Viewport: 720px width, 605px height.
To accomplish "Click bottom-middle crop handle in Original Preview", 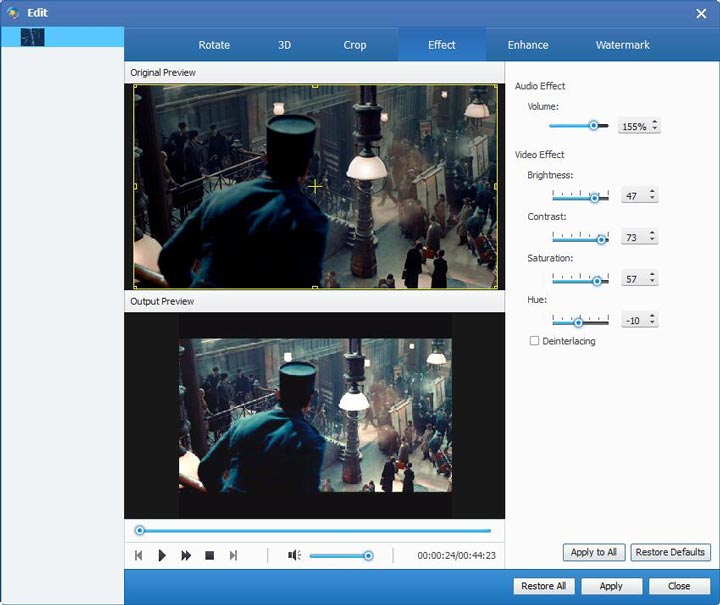I will 315,287.
